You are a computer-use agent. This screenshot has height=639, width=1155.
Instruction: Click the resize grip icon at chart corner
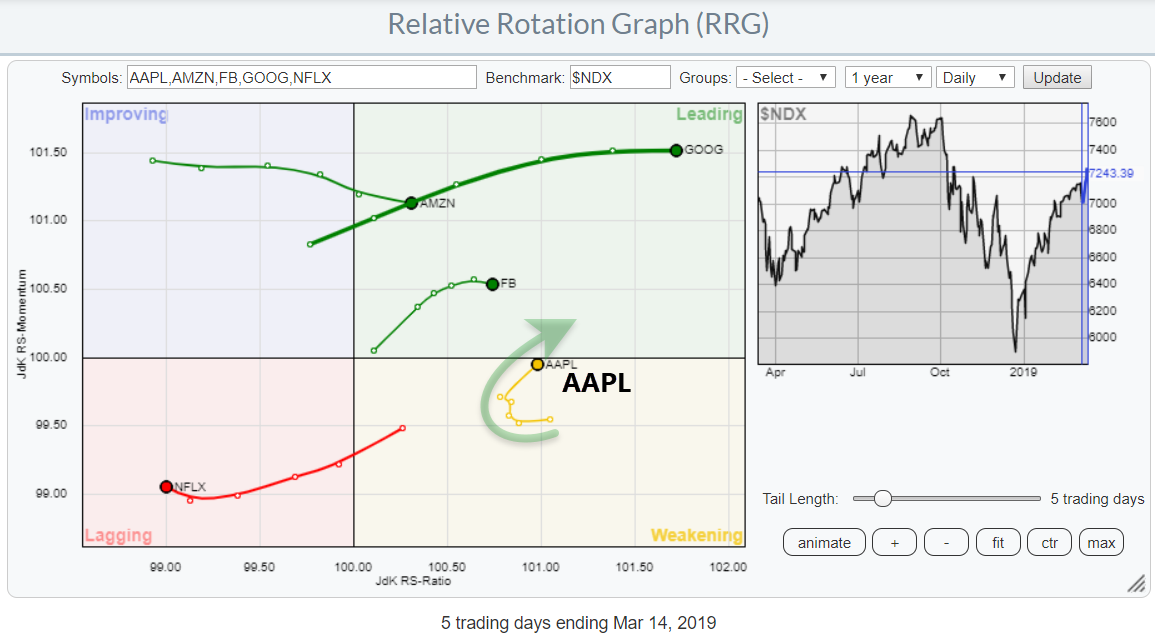click(1137, 584)
